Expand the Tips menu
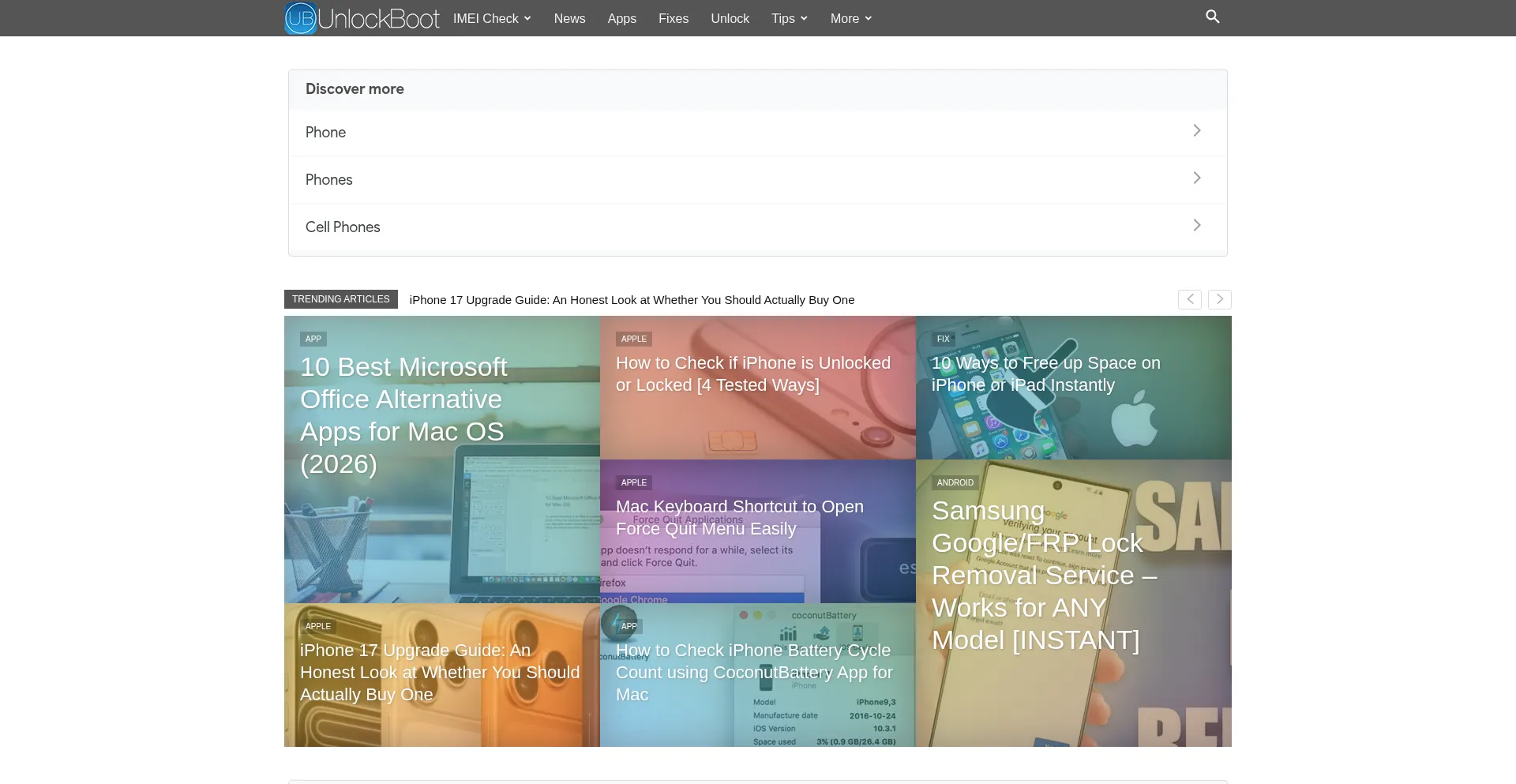The width and height of the screenshot is (1516, 784). coord(790,18)
